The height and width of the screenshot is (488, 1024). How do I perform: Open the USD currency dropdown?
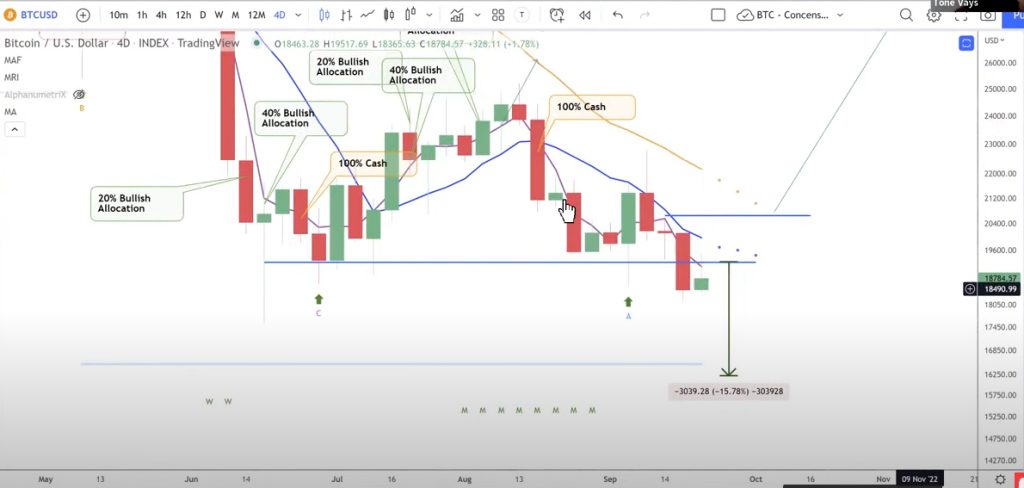995,41
